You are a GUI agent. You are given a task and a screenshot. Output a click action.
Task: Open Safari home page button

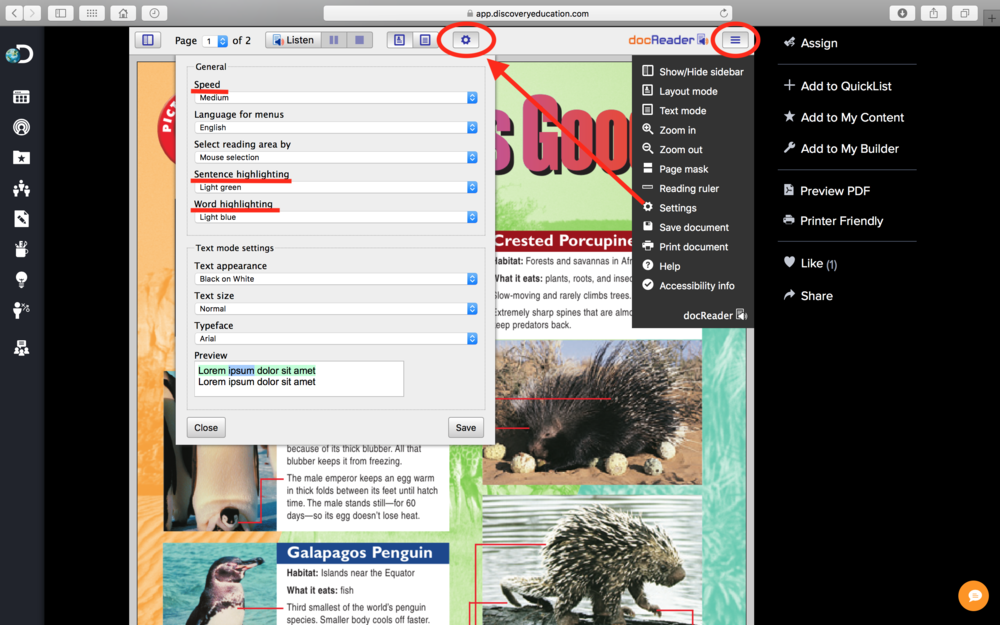(123, 13)
